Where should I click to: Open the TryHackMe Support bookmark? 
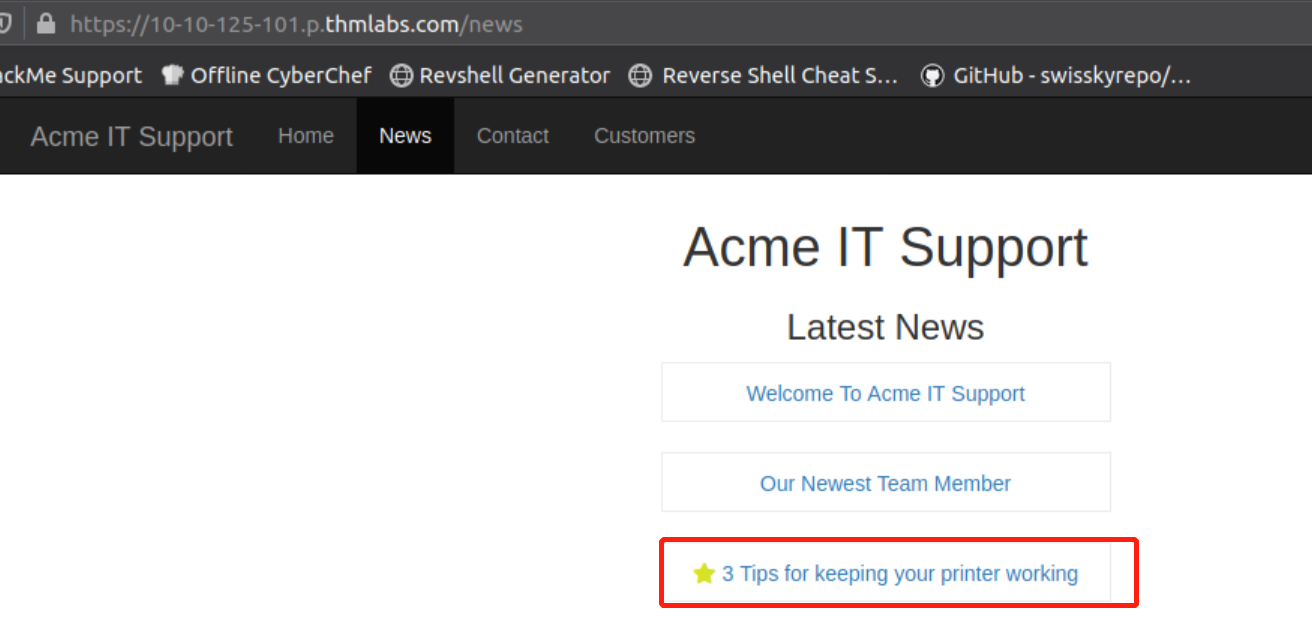(x=70, y=76)
